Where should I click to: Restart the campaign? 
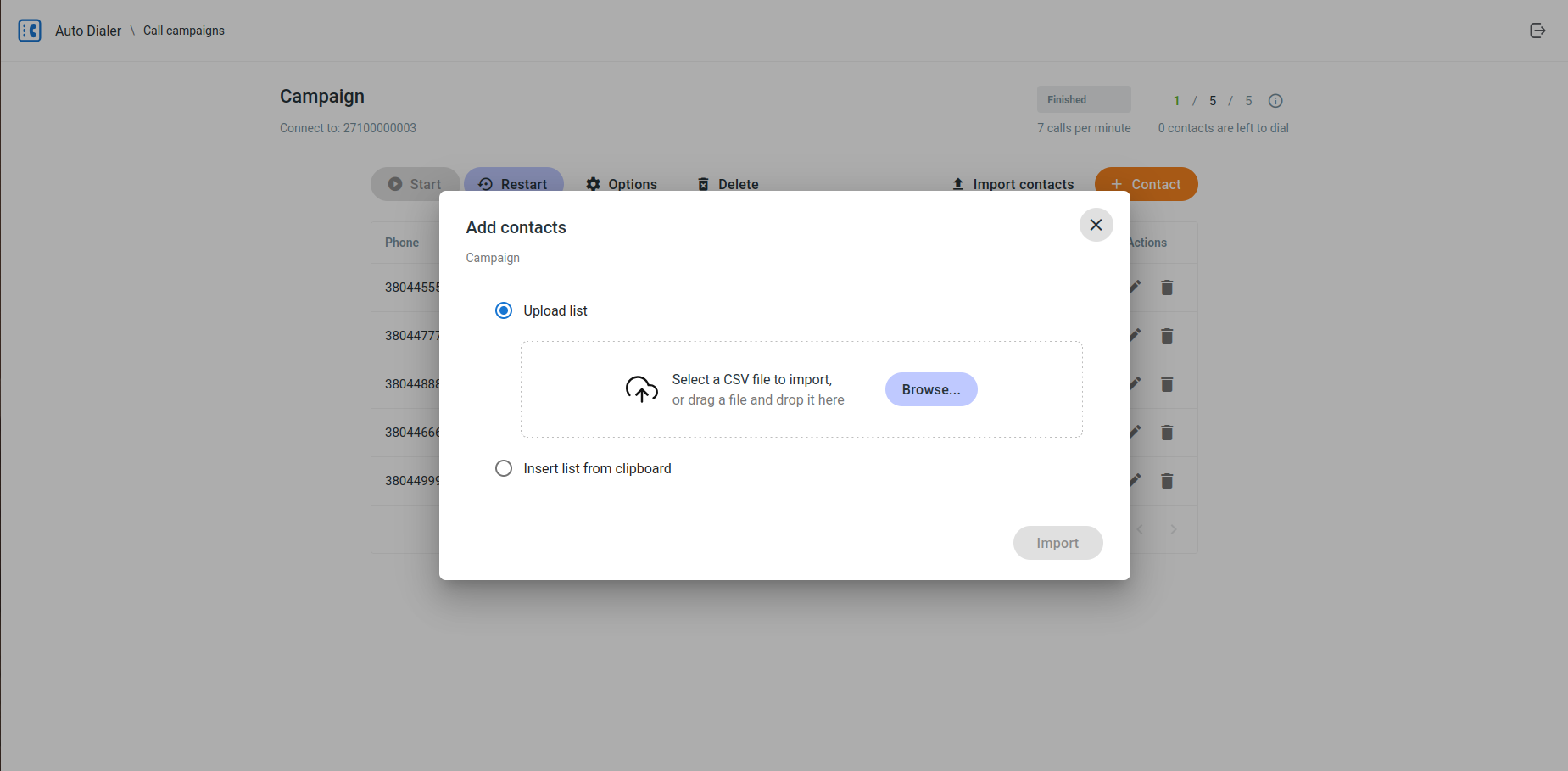click(x=513, y=184)
